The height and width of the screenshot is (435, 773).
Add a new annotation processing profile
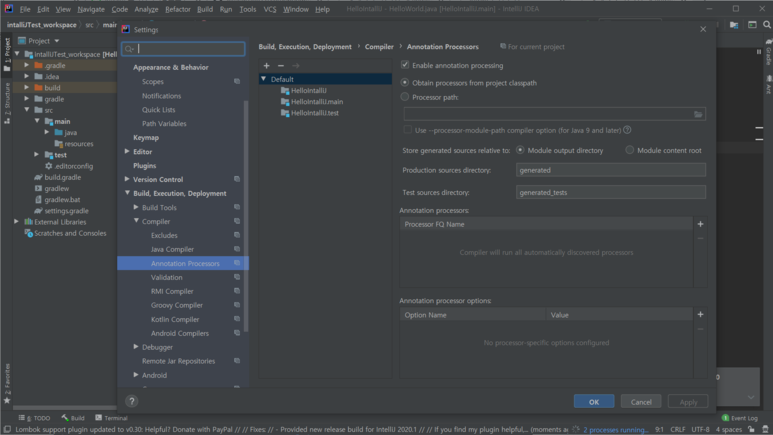pos(266,66)
